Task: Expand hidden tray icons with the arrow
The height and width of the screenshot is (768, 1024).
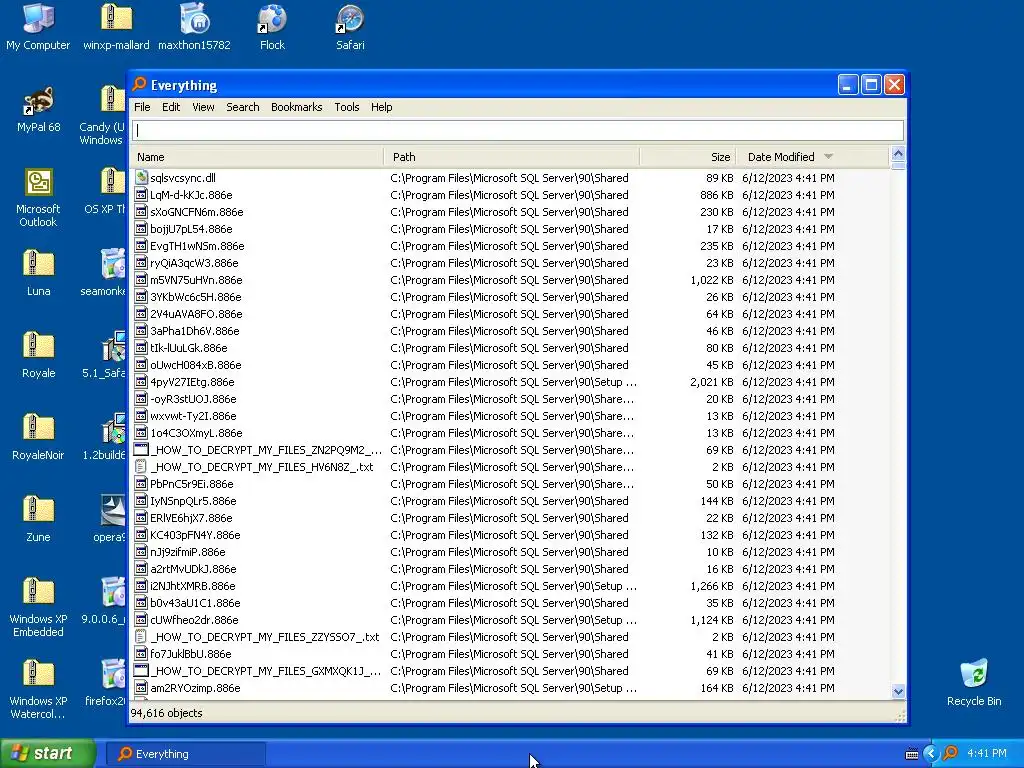Action: (931, 754)
